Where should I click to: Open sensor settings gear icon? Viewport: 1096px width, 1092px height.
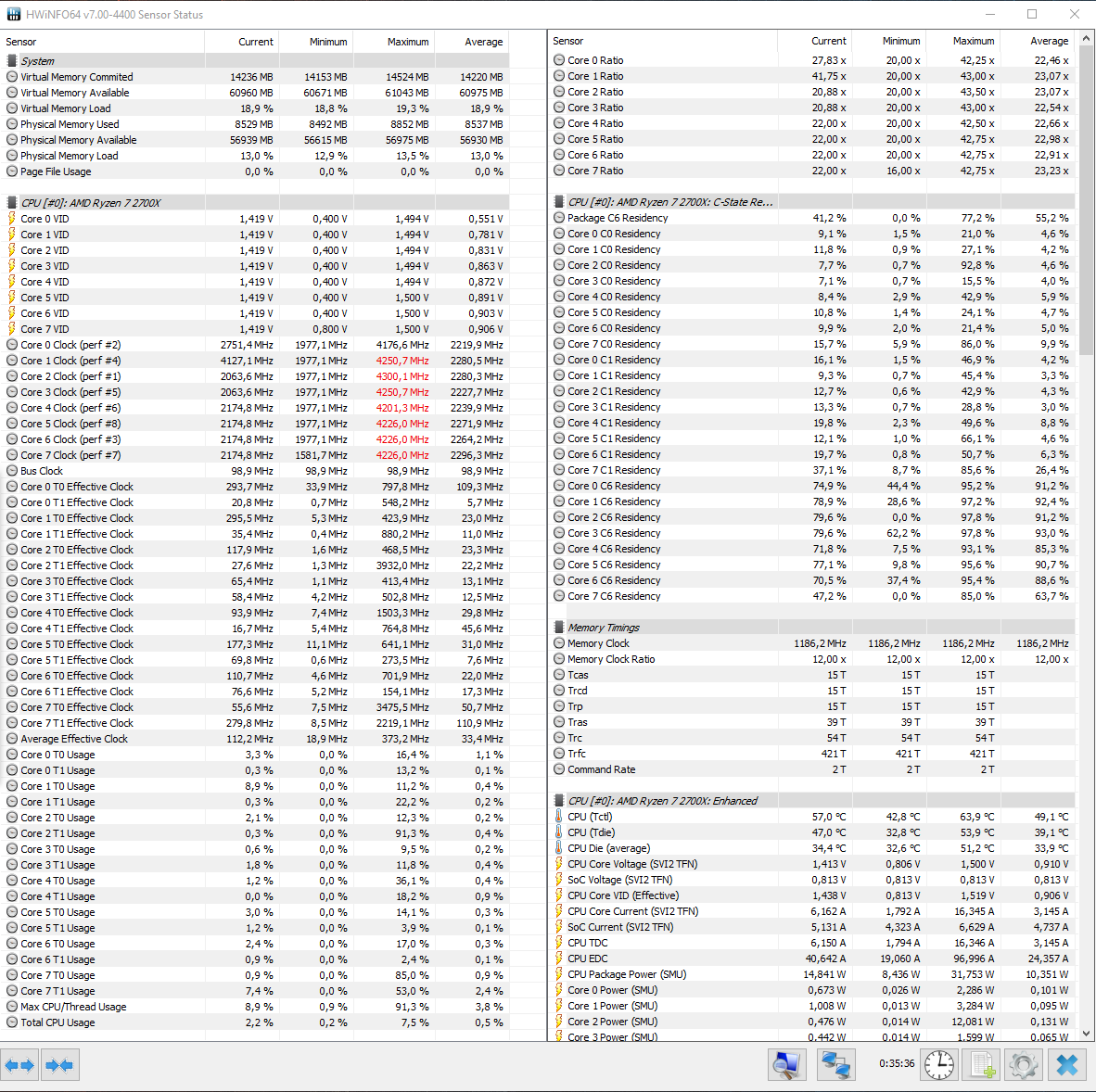[x=1024, y=1065]
